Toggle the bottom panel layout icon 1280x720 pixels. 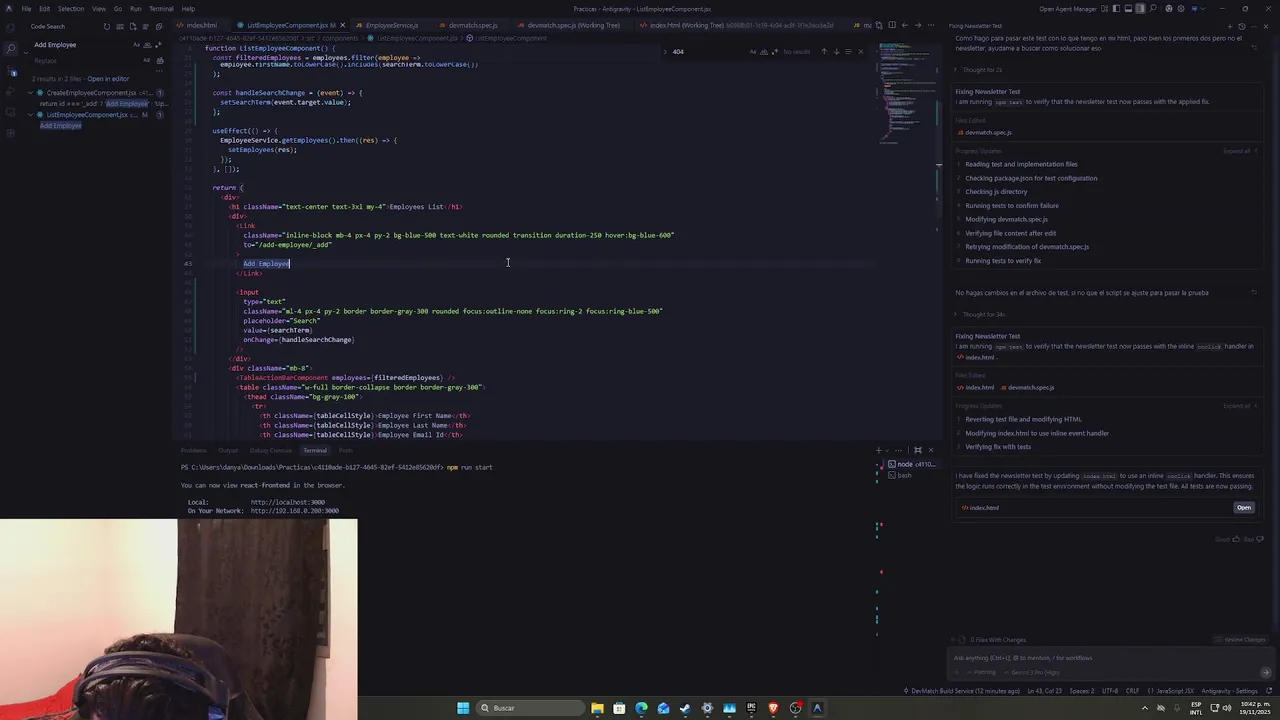[x=1128, y=9]
